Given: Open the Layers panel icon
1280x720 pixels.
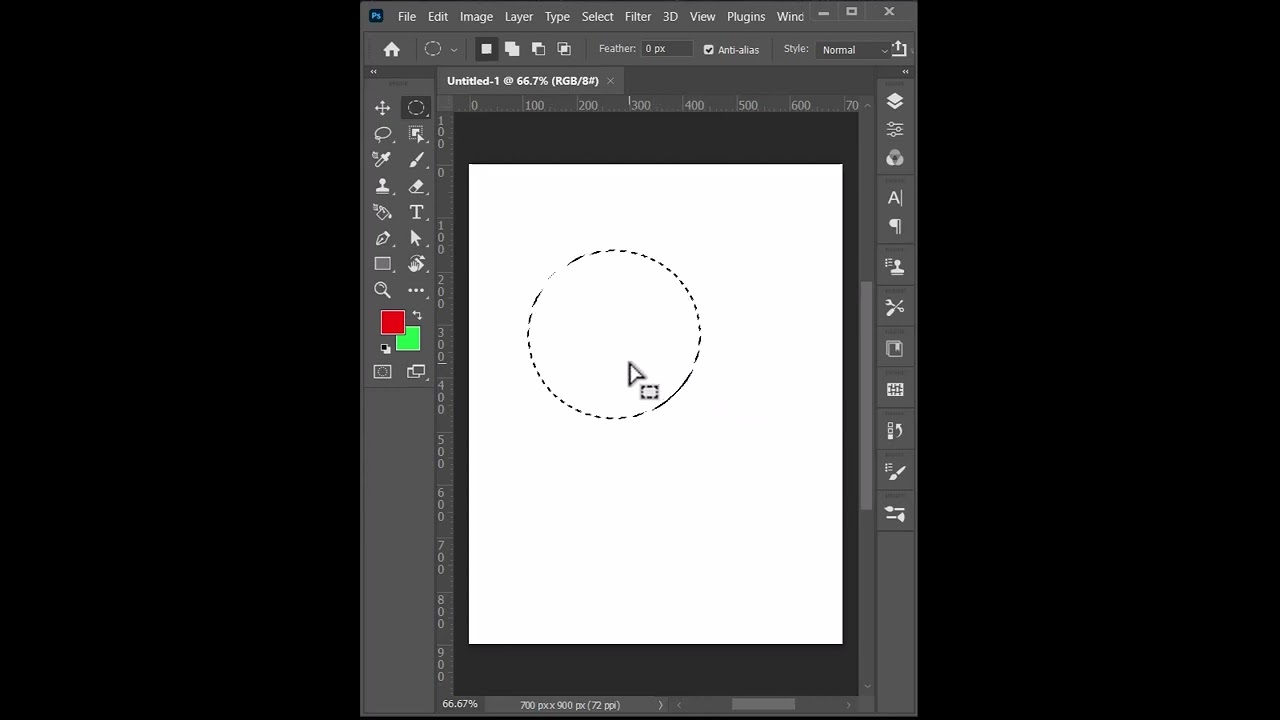Looking at the screenshot, I should pos(895,102).
